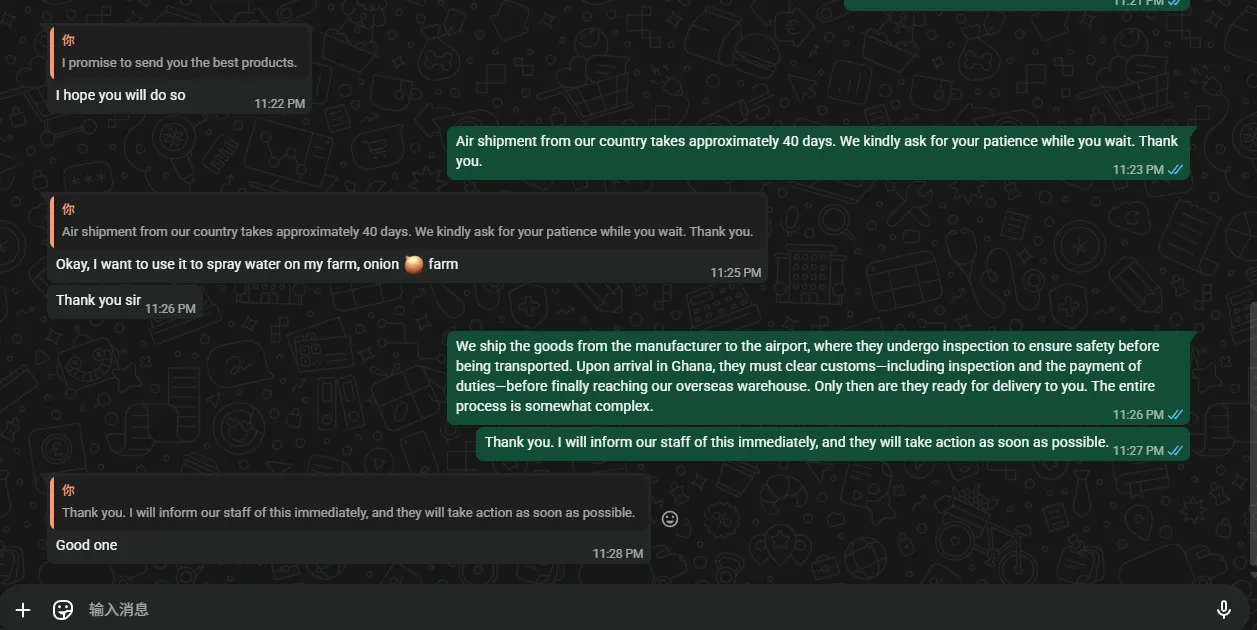Image resolution: width=1257 pixels, height=630 pixels.
Task: Click the read receipt ticks at 11:27 PM
Action: pos(1176,451)
